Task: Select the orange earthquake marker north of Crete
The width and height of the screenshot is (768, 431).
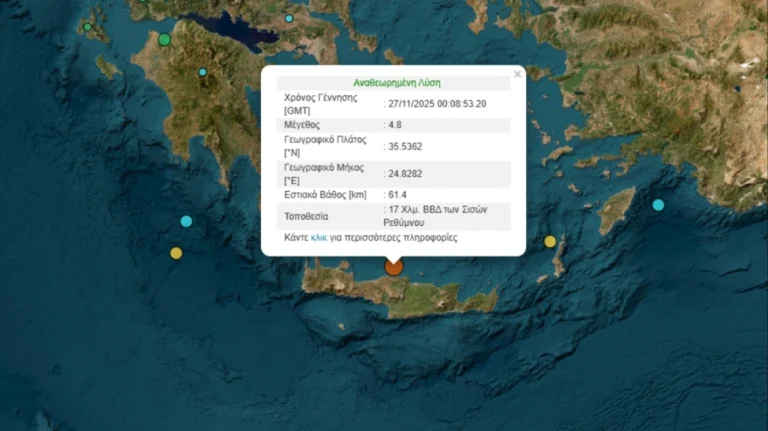Action: click(x=394, y=267)
